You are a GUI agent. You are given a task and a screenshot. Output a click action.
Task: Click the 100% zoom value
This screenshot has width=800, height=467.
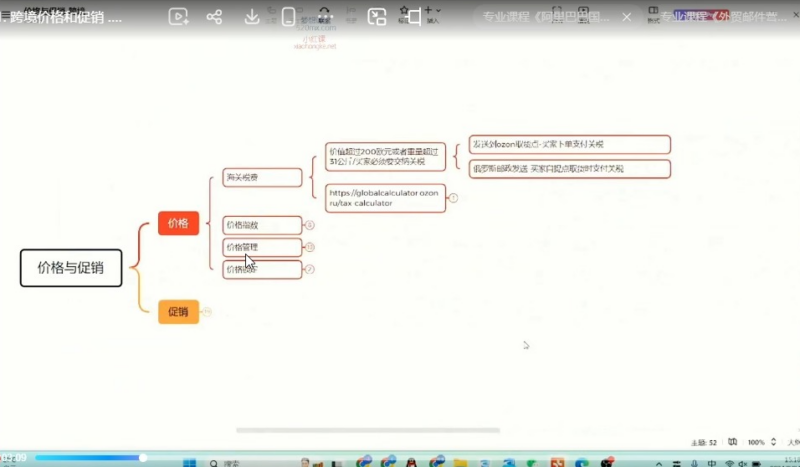pyautogui.click(x=756, y=443)
